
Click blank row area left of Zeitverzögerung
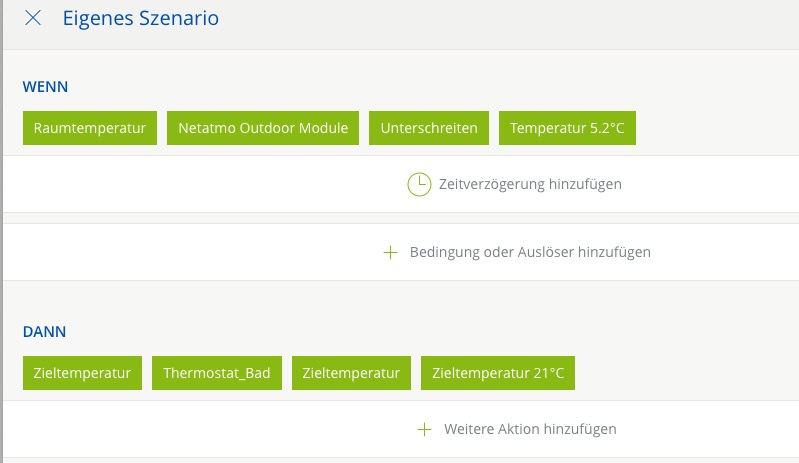[x=200, y=184]
